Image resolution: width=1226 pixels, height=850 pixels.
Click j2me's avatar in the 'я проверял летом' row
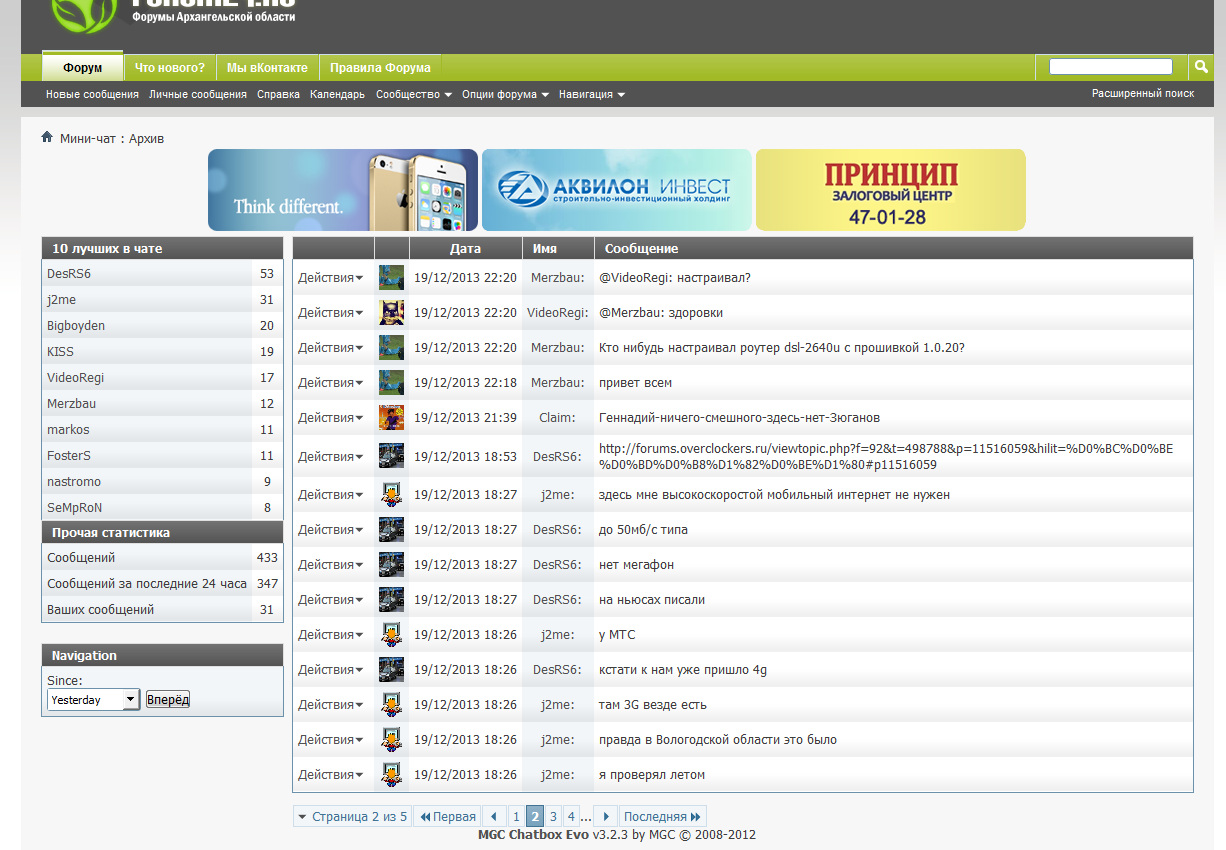coord(392,775)
